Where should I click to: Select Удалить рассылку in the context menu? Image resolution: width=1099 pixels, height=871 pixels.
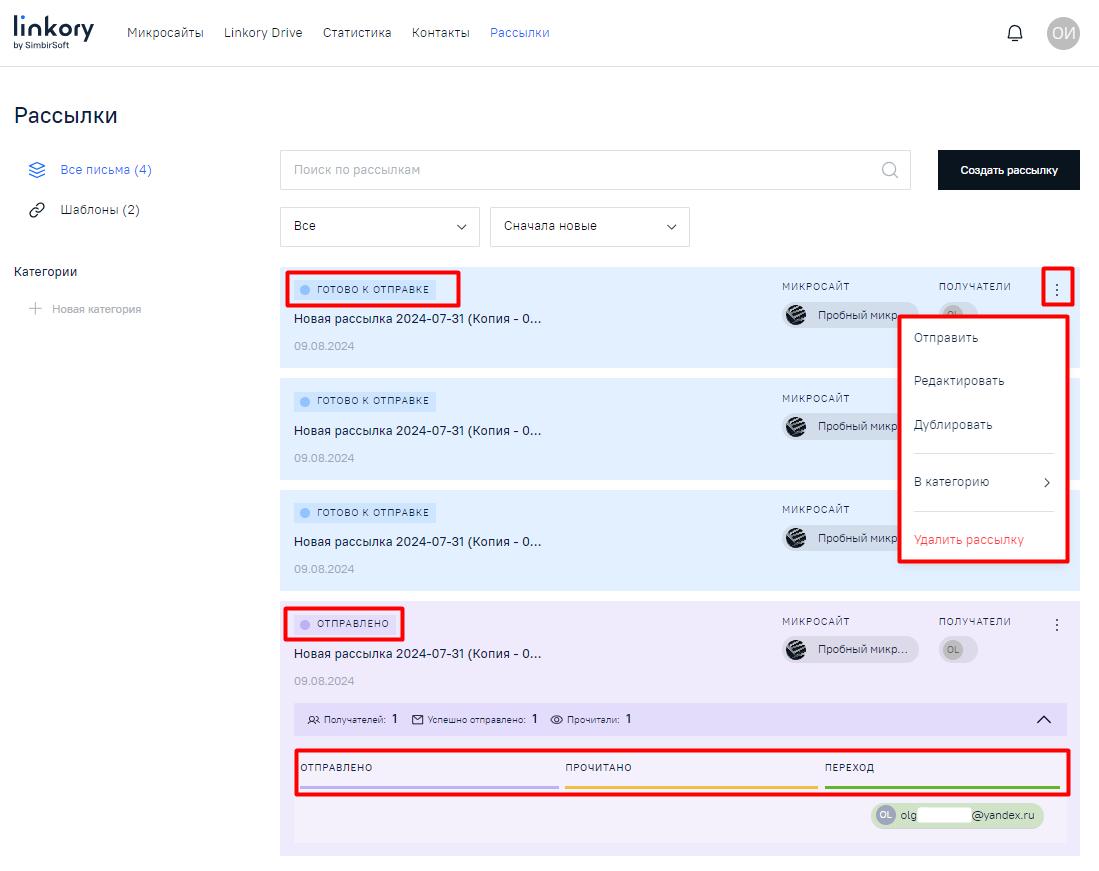(968, 540)
